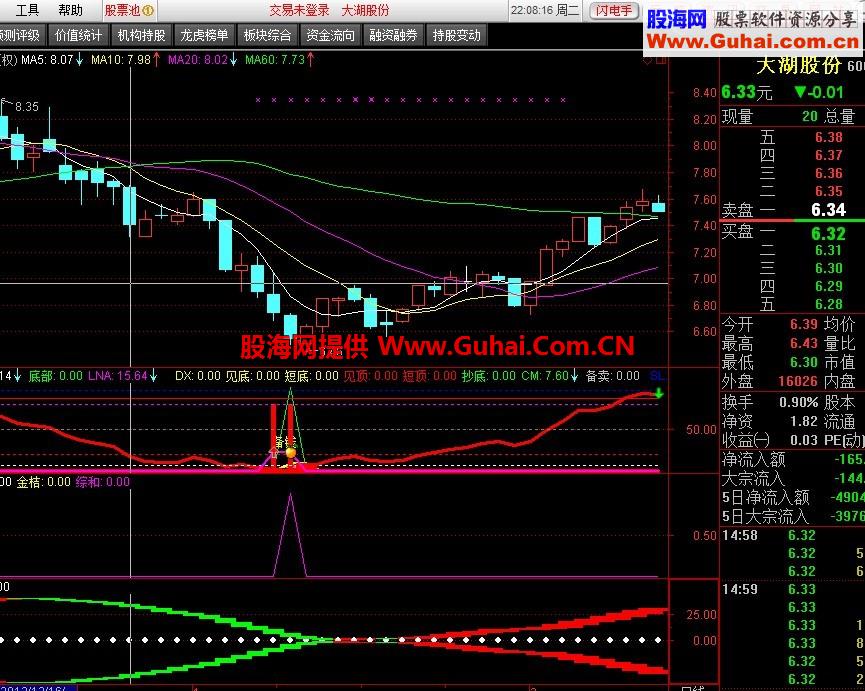Click the 8.35 high price annotation
Viewport: 865px width, 691px height.
point(26,106)
